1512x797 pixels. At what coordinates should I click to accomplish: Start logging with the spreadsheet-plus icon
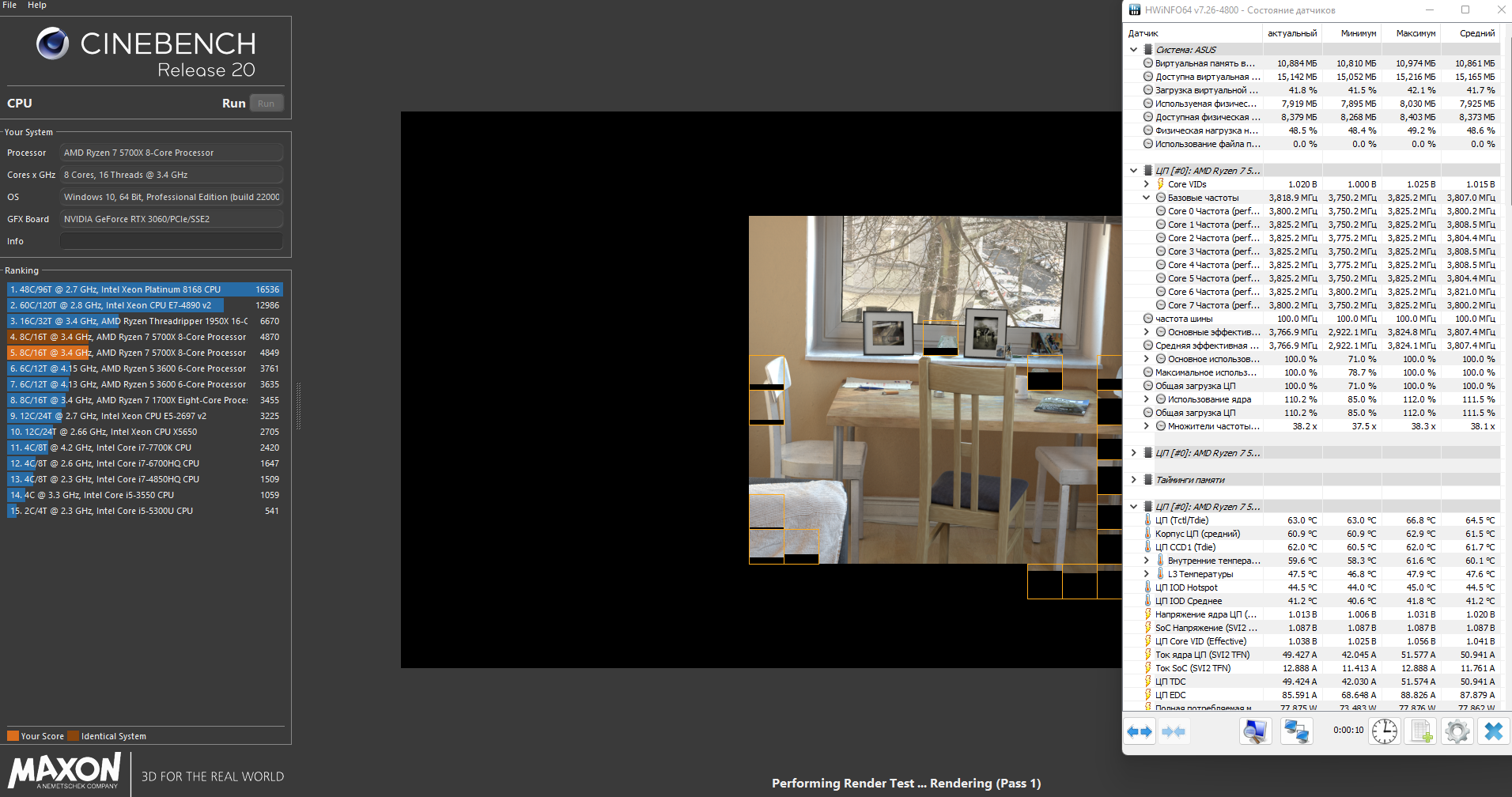[x=1421, y=731]
